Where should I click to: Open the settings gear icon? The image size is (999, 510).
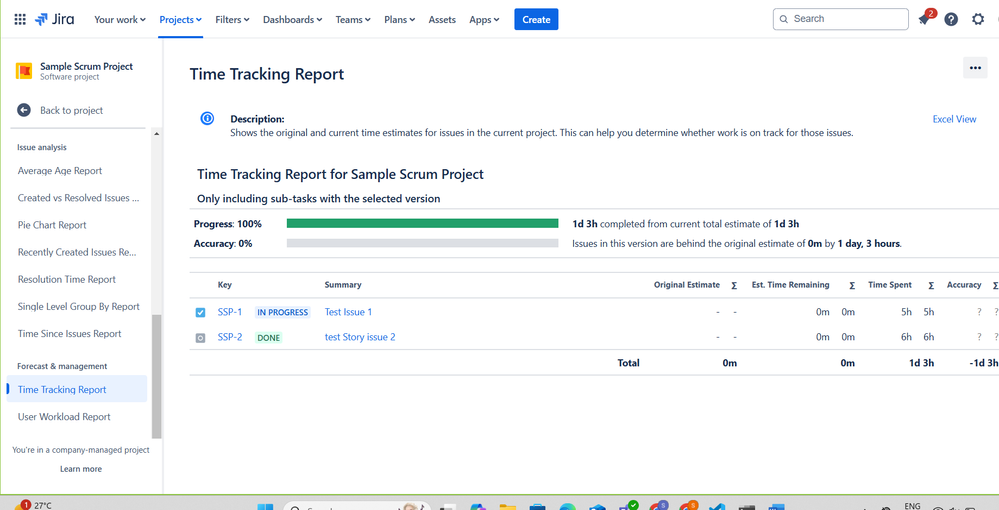point(978,19)
